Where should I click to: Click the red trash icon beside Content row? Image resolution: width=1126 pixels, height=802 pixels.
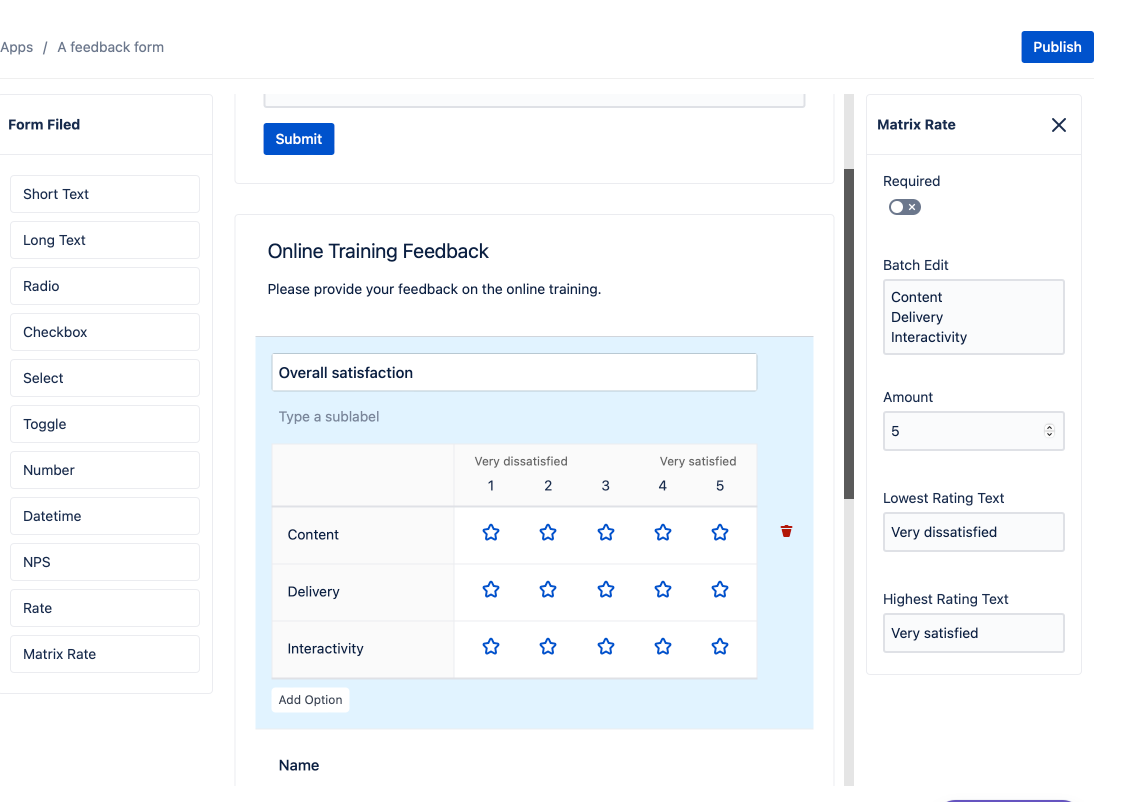click(x=786, y=532)
